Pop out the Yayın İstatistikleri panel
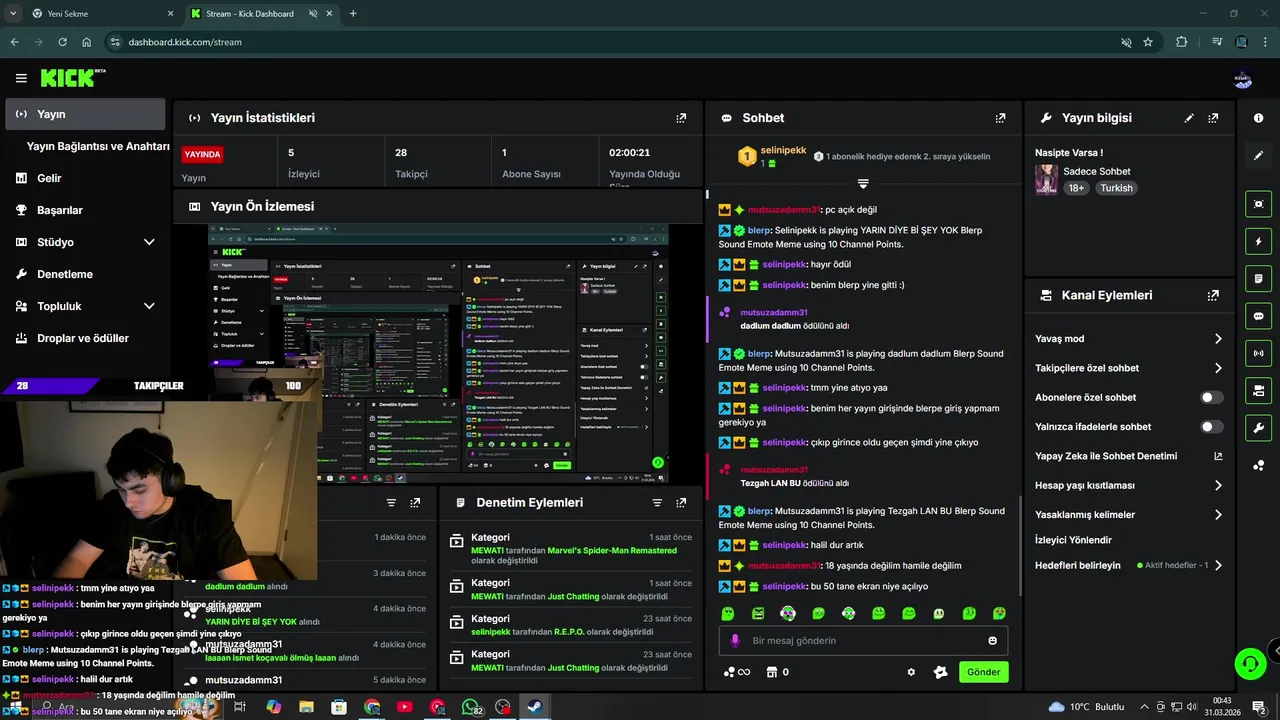This screenshot has height=720, width=1280. coord(681,118)
